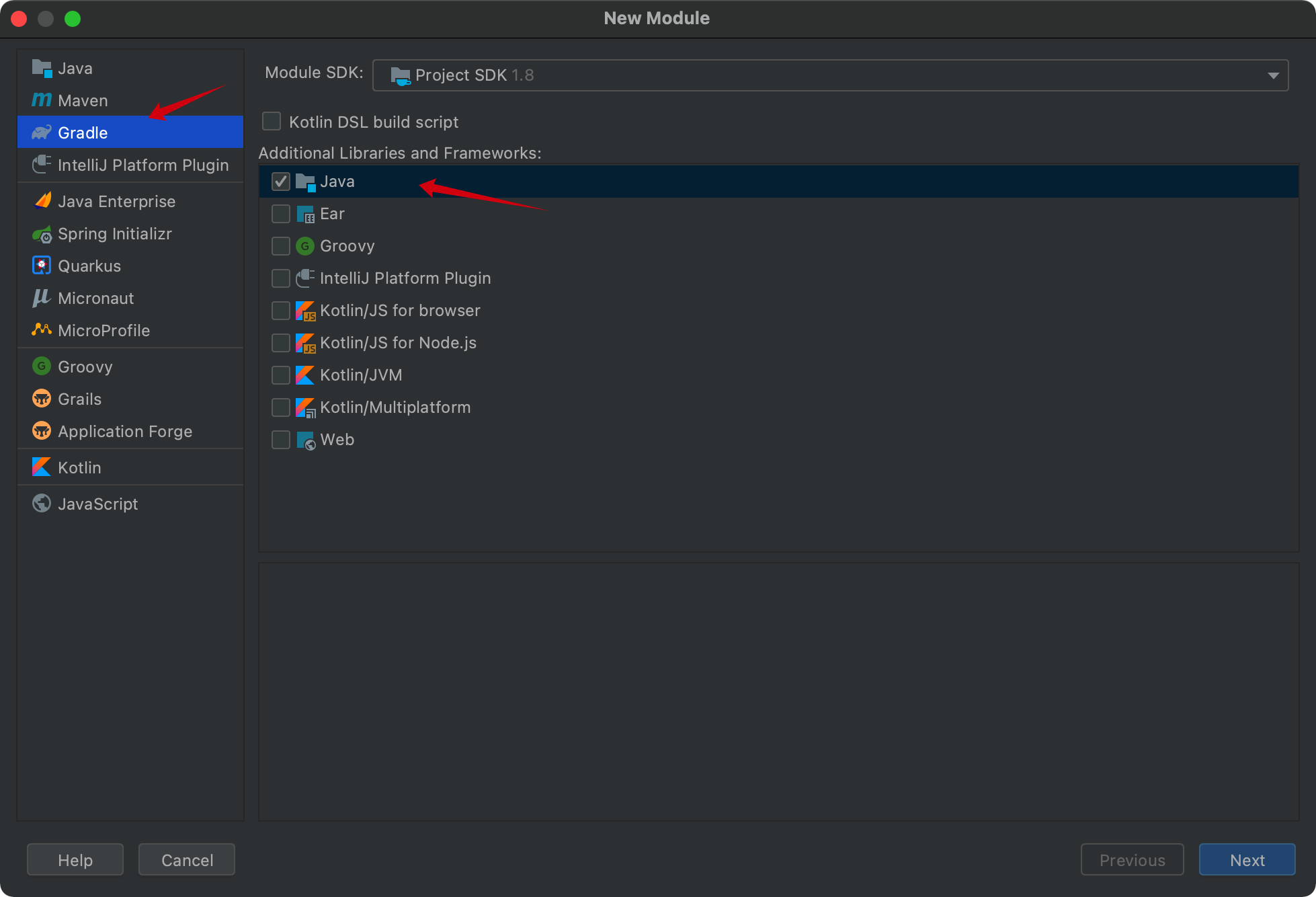Select Java Enterprise label in sidebar
Screen dimensions: 1316x897
click(117, 202)
